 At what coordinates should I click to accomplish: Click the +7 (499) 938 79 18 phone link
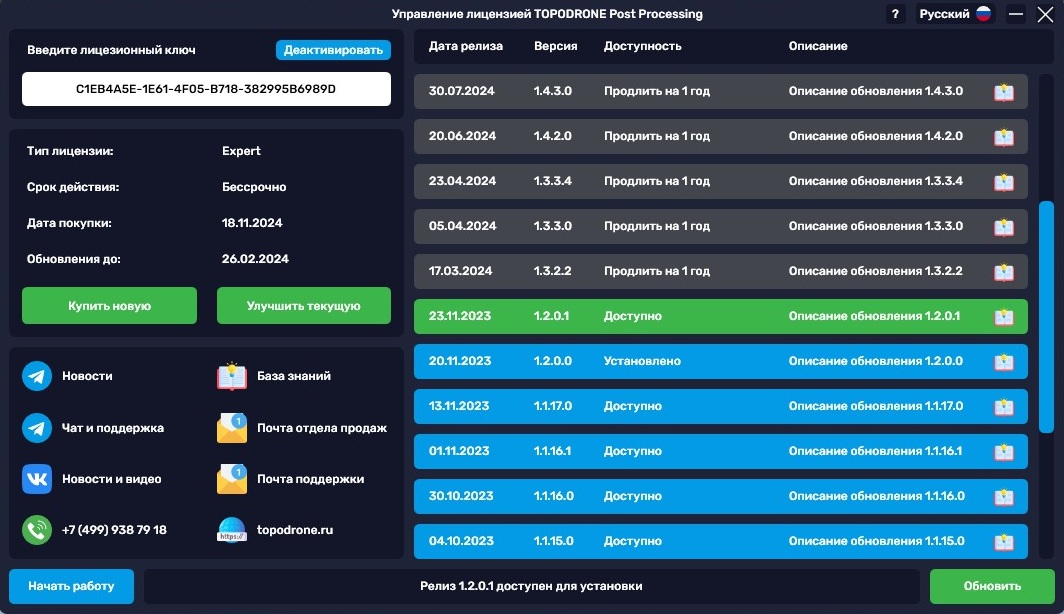[114, 530]
